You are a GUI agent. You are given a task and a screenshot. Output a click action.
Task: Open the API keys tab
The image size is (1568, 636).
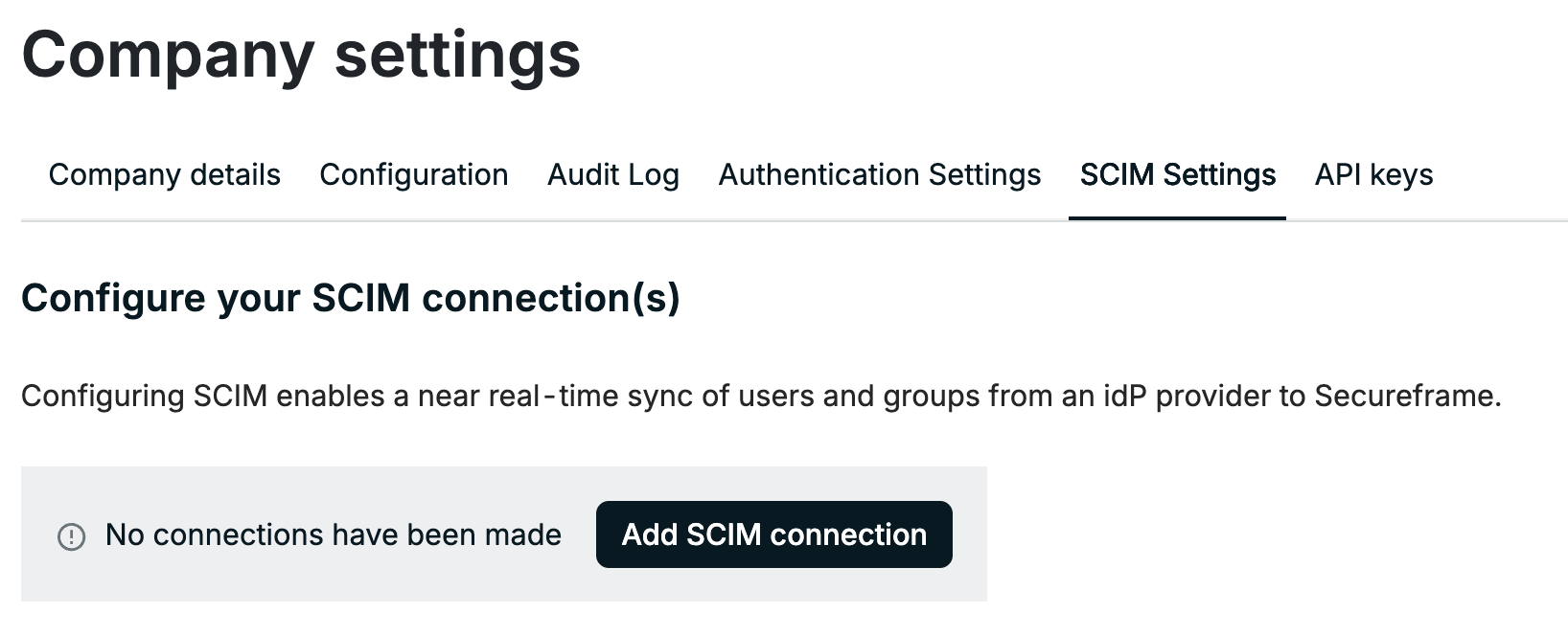pyautogui.click(x=1374, y=175)
